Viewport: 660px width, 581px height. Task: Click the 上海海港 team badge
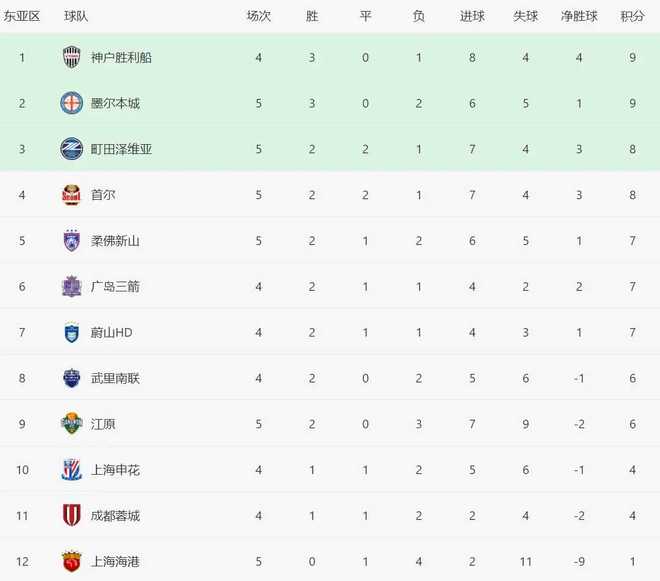pos(71,561)
